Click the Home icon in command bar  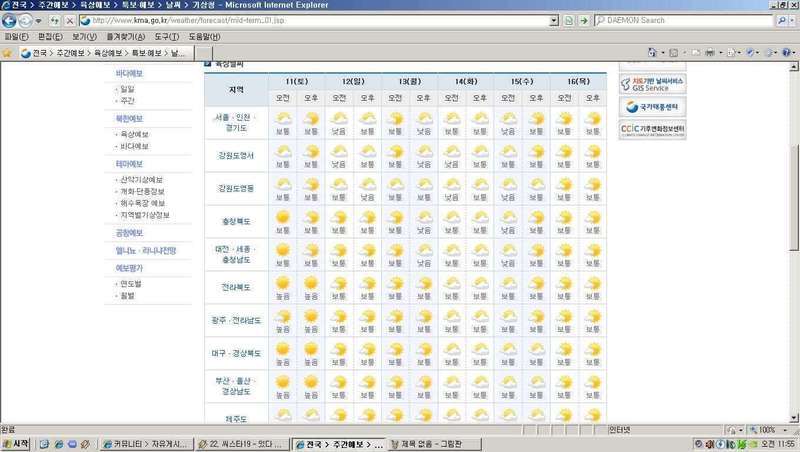[652, 52]
